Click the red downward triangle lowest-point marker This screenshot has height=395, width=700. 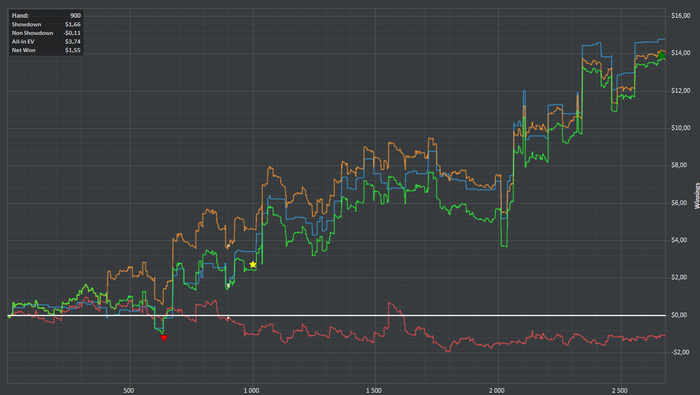pos(164,338)
